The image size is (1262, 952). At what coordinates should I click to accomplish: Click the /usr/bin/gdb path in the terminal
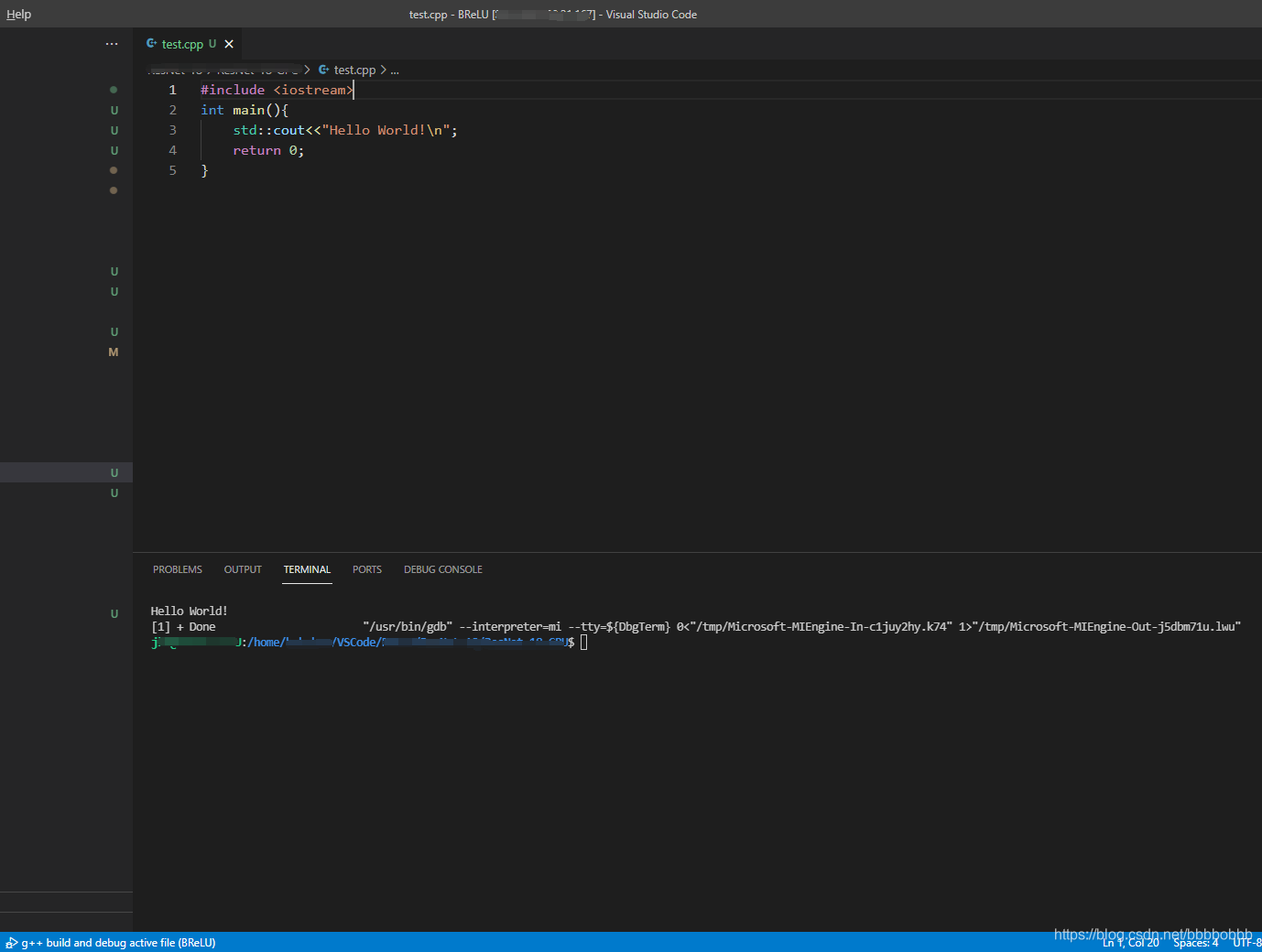point(408,627)
